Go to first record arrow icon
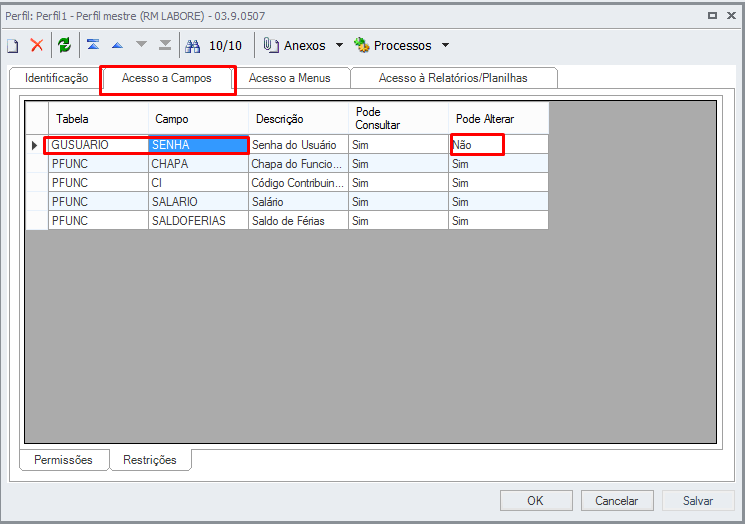This screenshot has height=526, width=745. click(x=93, y=45)
